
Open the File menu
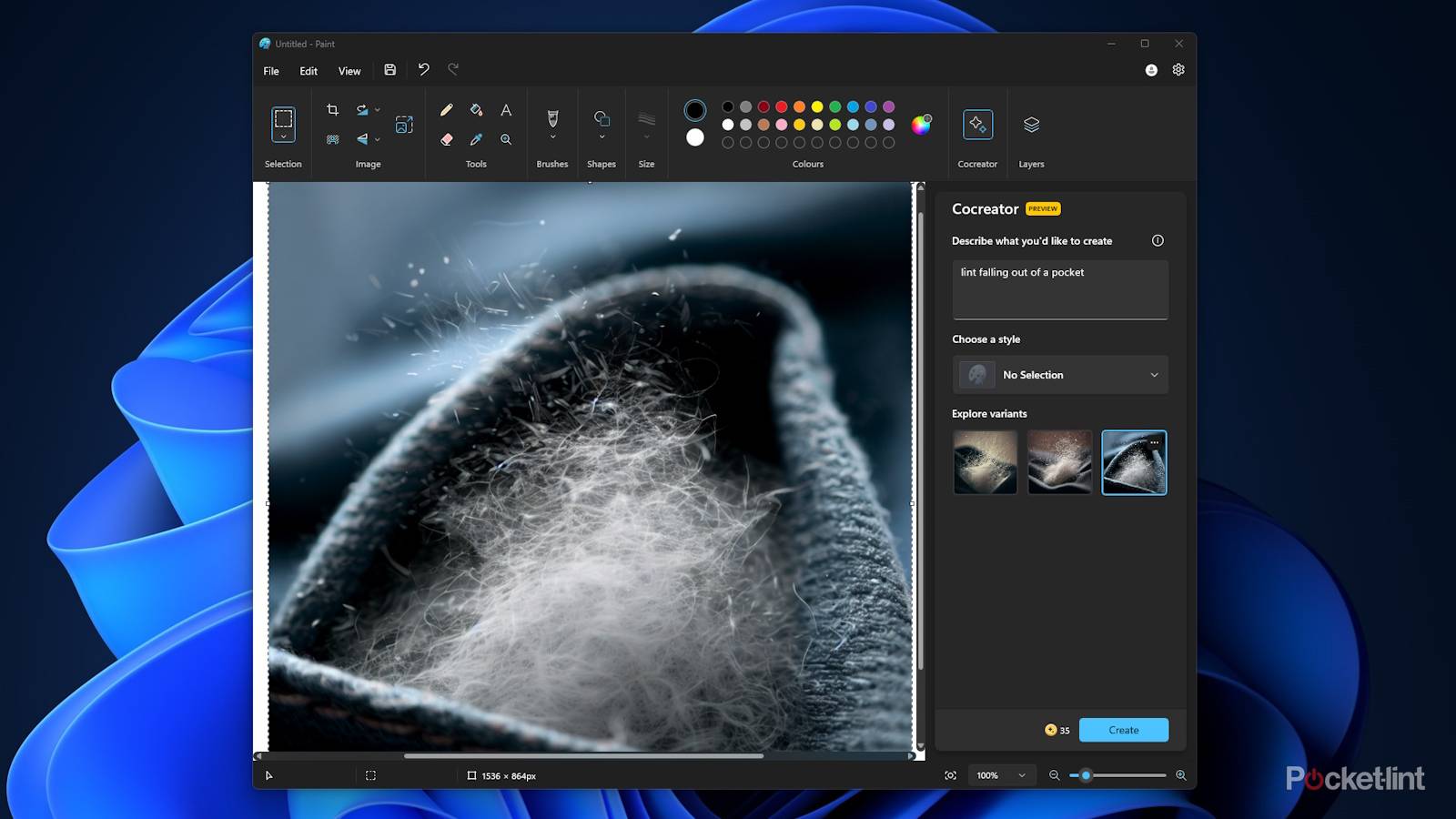click(x=271, y=71)
